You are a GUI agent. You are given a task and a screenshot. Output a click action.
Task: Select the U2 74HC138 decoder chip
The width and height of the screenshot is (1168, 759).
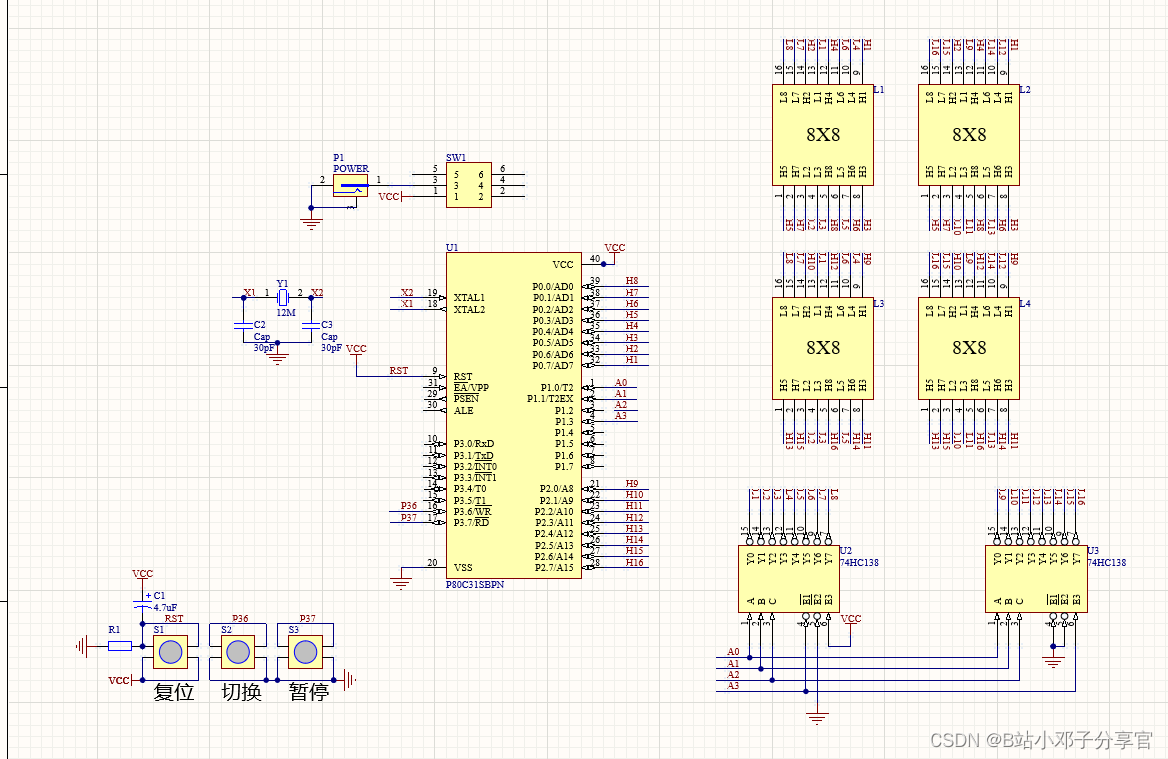789,579
